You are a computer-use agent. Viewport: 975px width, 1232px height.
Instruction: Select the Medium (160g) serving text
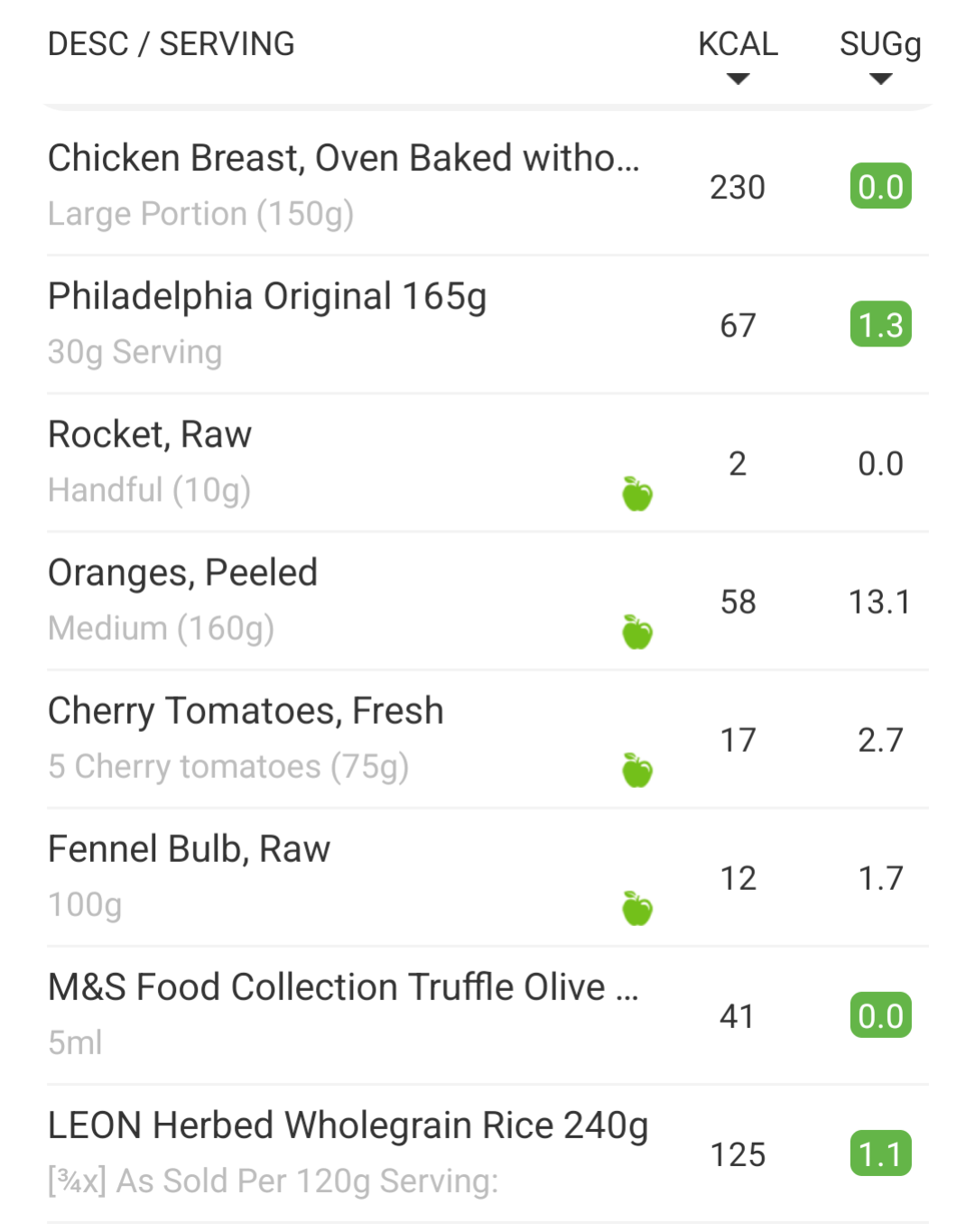tap(161, 628)
